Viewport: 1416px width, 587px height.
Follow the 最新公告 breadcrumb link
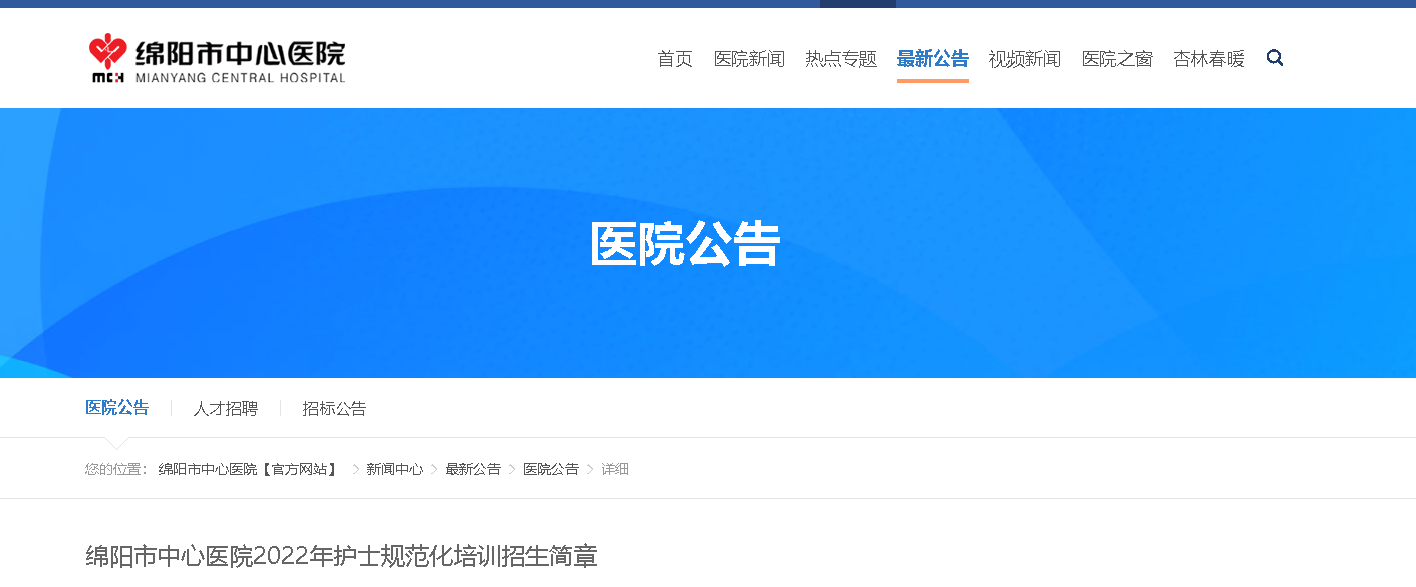(473, 469)
